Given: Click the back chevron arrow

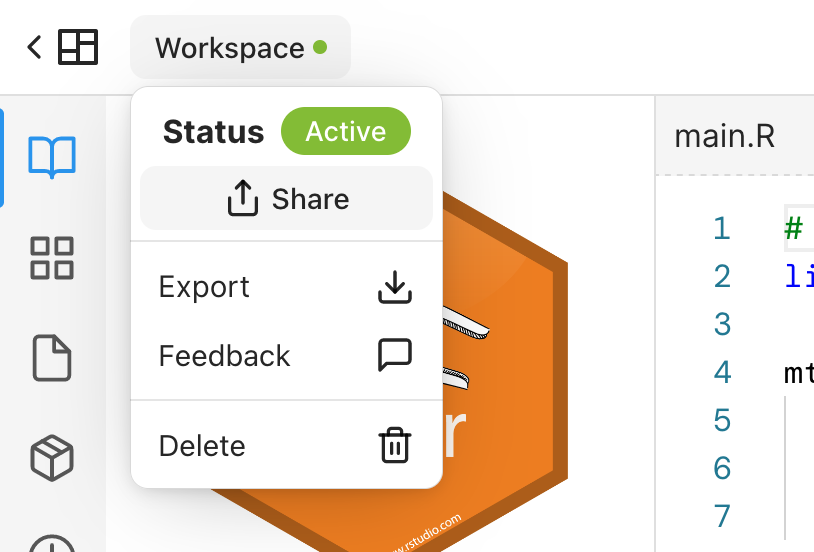Looking at the screenshot, I should 34,47.
